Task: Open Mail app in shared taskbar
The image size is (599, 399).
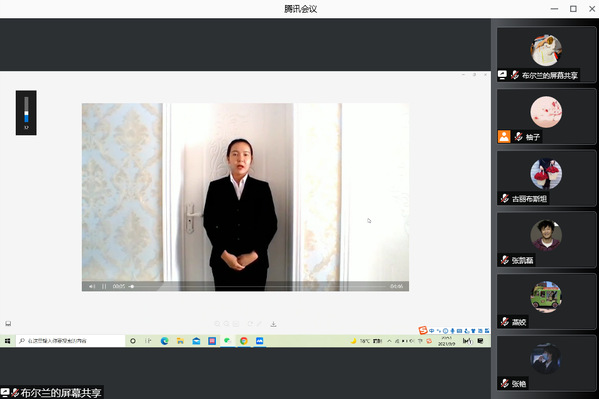Action: pyautogui.click(x=196, y=341)
